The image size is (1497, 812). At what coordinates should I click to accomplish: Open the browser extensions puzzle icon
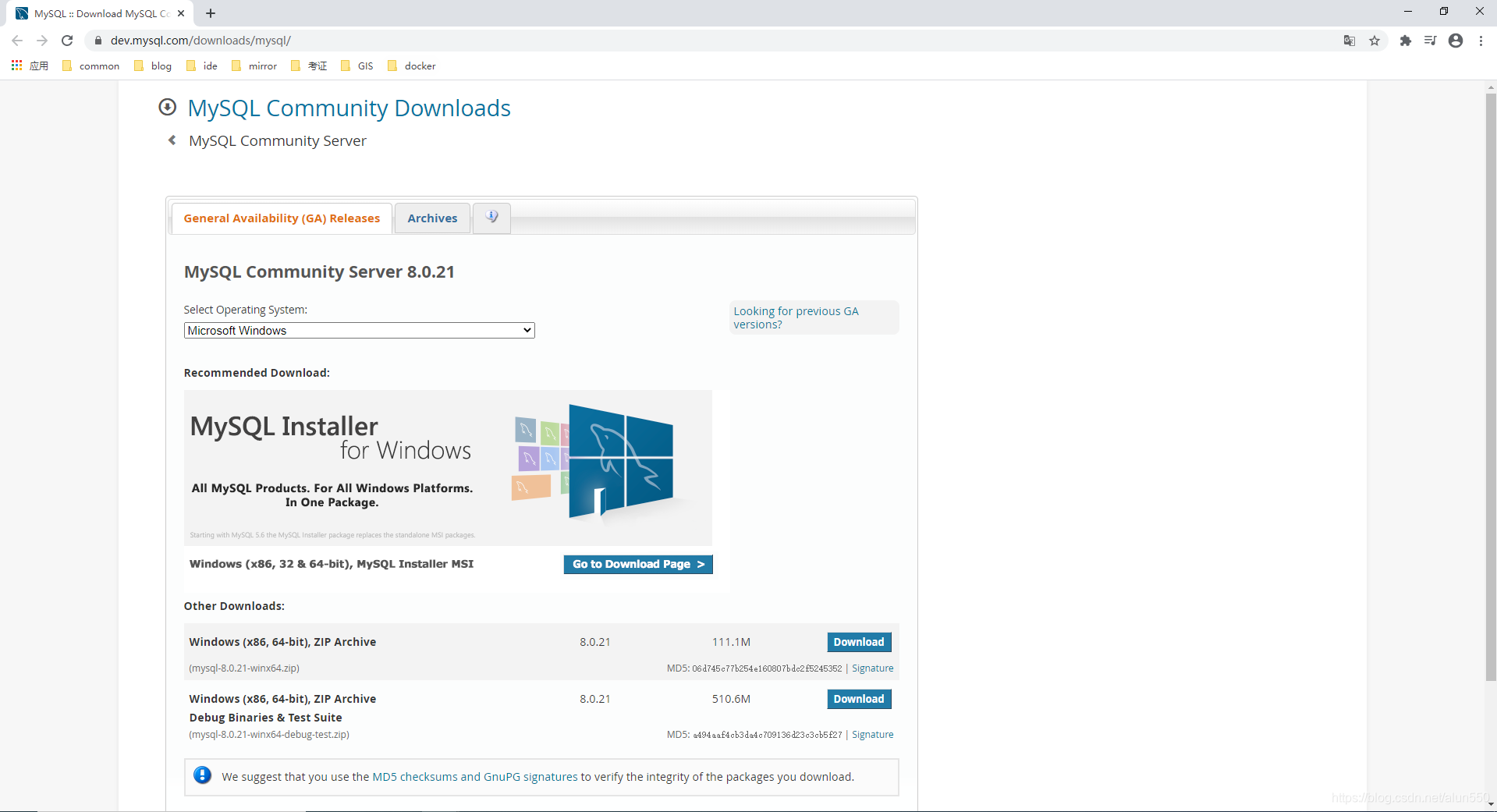click(x=1406, y=41)
